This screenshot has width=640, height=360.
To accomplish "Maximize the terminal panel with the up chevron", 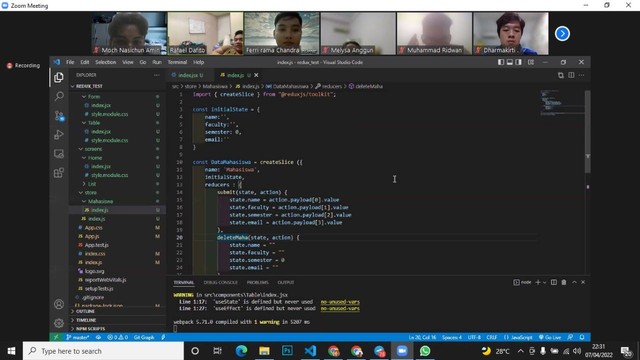I will pyautogui.click(x=574, y=282).
